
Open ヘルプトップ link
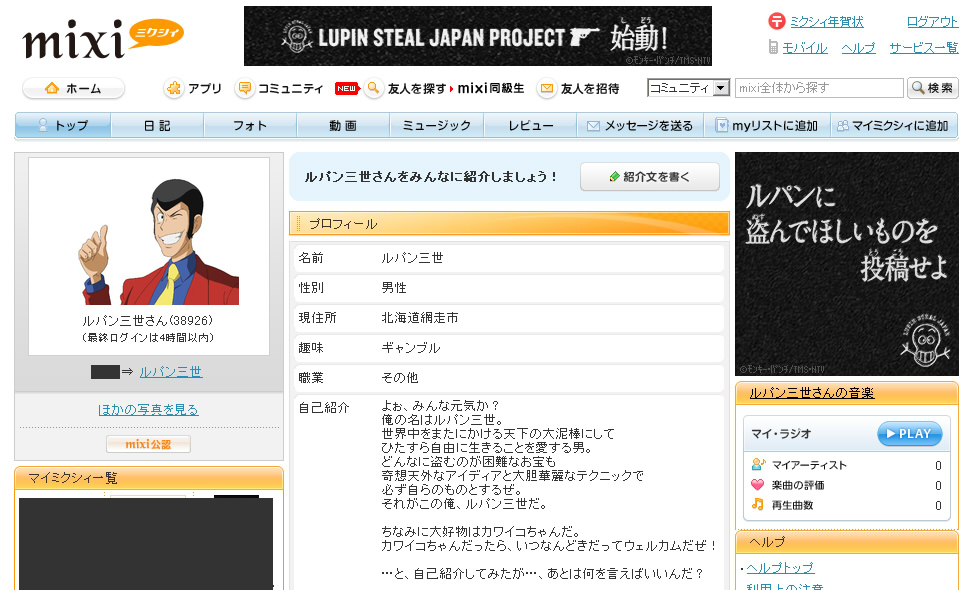[780, 568]
